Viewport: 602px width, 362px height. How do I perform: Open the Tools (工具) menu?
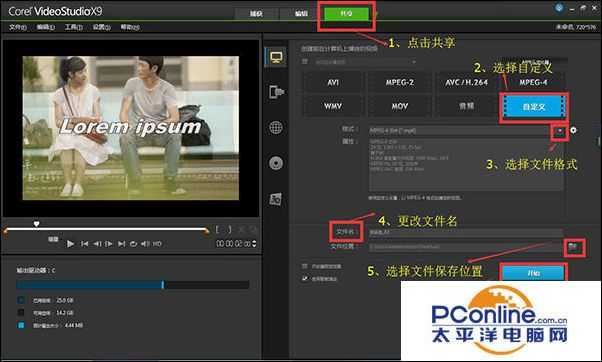73,27
